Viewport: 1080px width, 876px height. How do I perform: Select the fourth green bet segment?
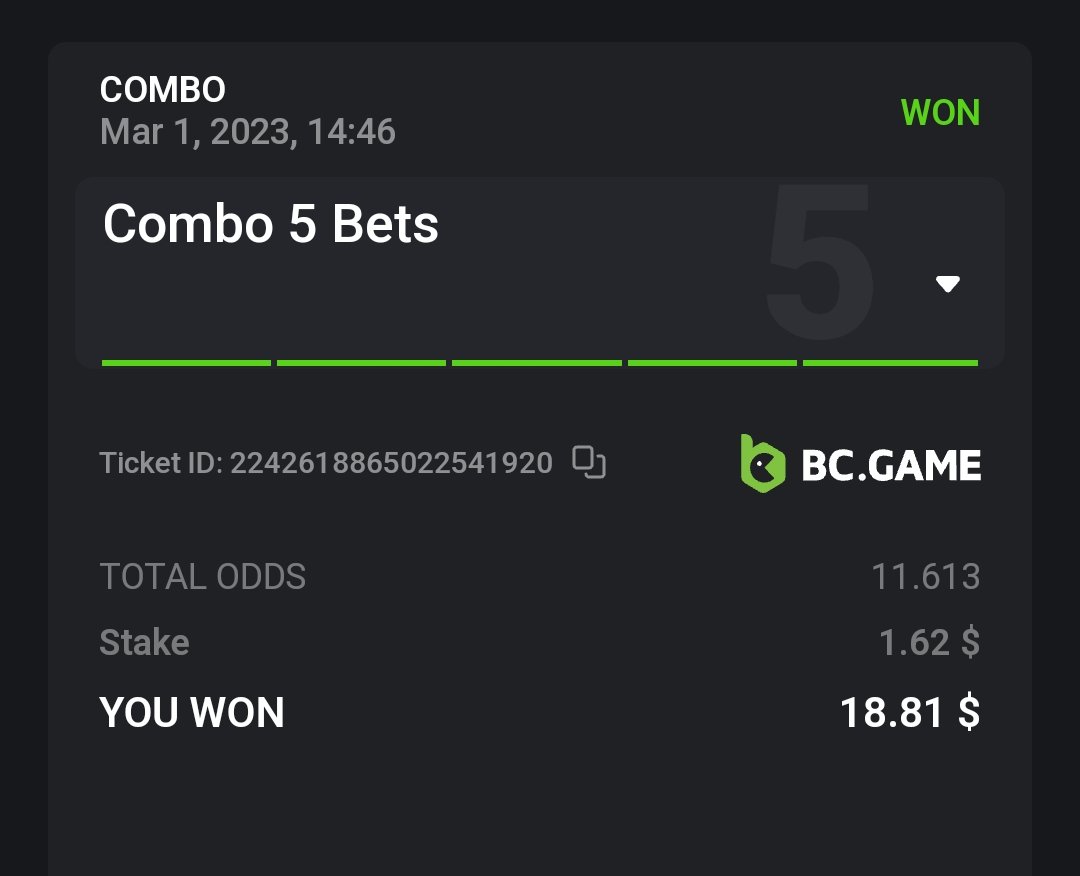pyautogui.click(x=712, y=362)
